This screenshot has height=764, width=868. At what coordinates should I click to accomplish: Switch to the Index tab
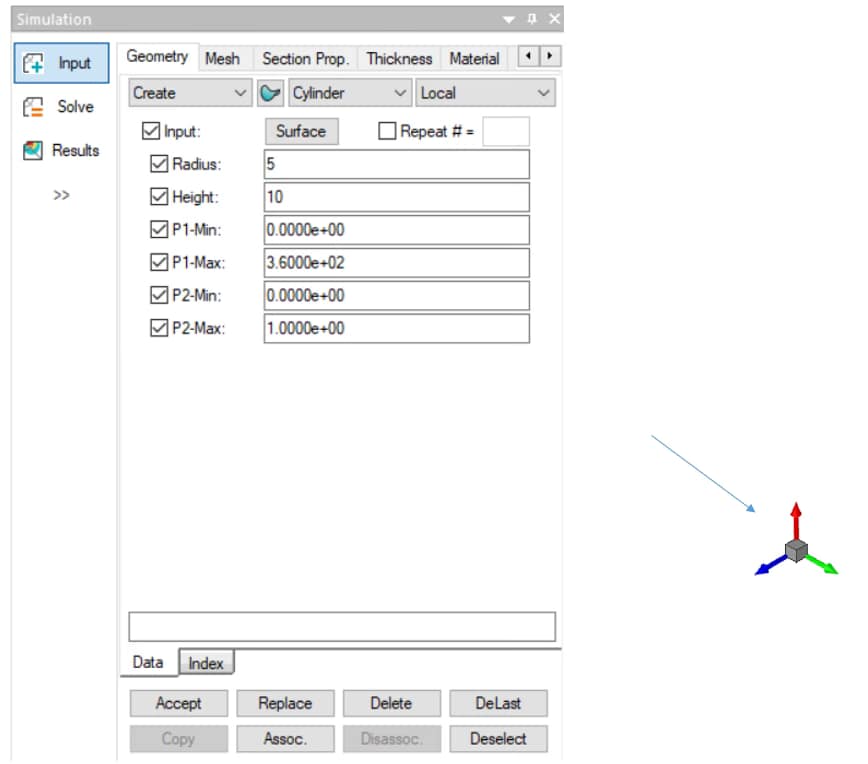coord(207,663)
